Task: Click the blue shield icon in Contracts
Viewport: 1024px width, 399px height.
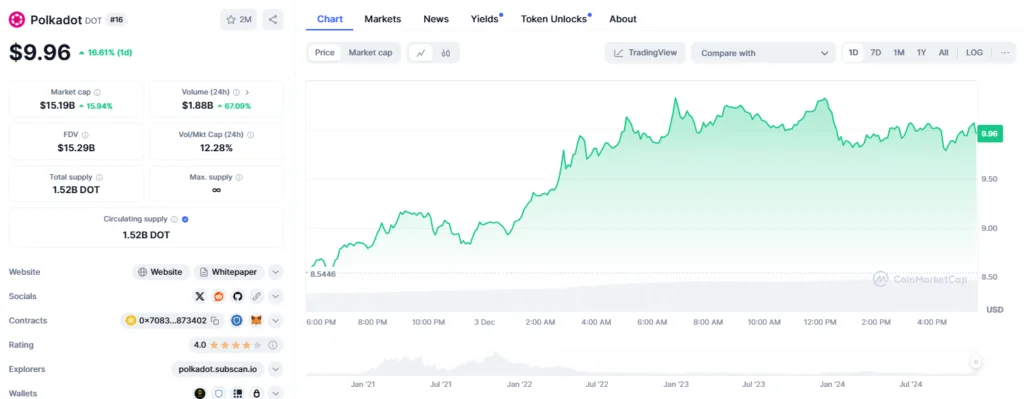Action: click(x=237, y=321)
